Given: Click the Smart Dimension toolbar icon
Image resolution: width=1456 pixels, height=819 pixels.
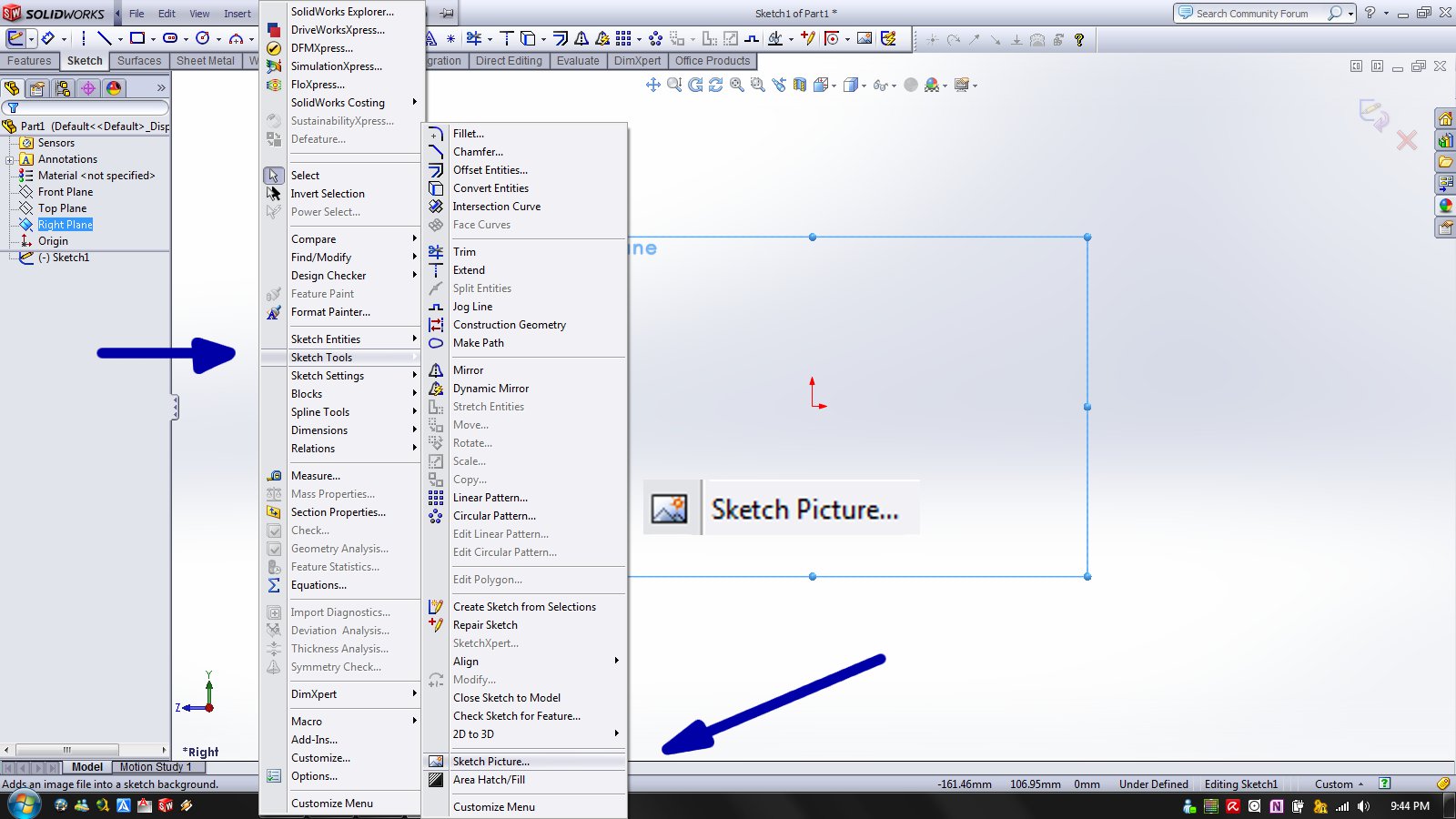Looking at the screenshot, I should click(47, 38).
